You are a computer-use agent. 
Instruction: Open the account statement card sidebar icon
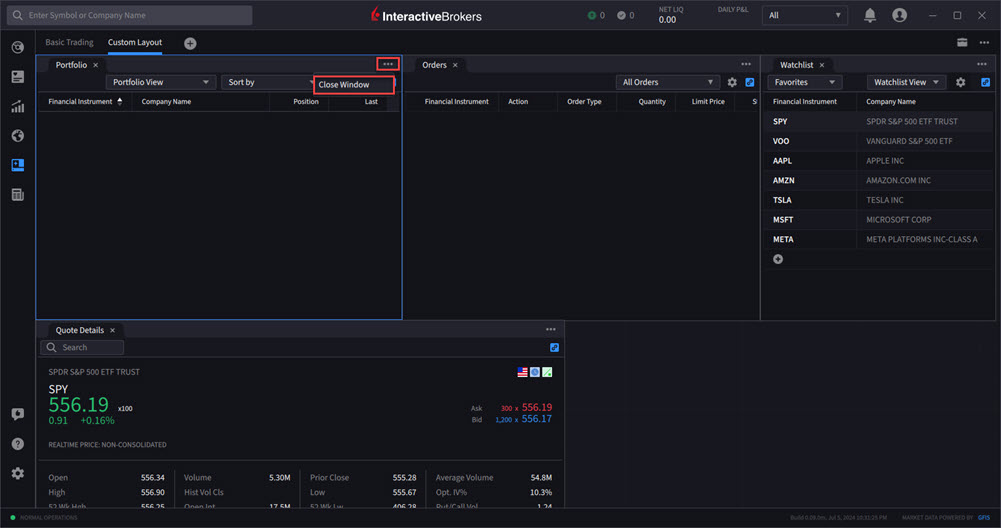tap(18, 77)
